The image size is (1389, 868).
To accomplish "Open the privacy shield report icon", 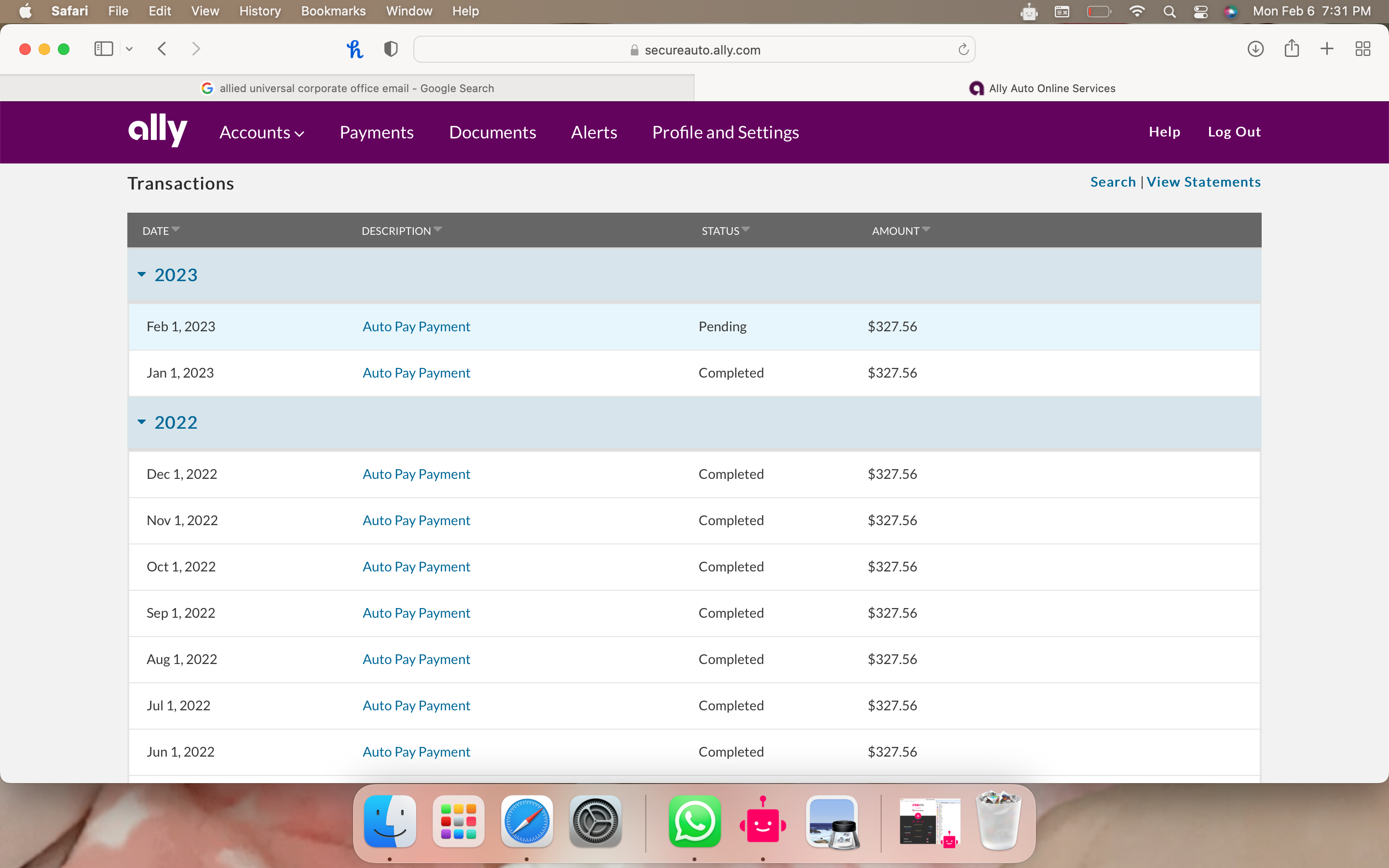I will click(x=391, y=49).
